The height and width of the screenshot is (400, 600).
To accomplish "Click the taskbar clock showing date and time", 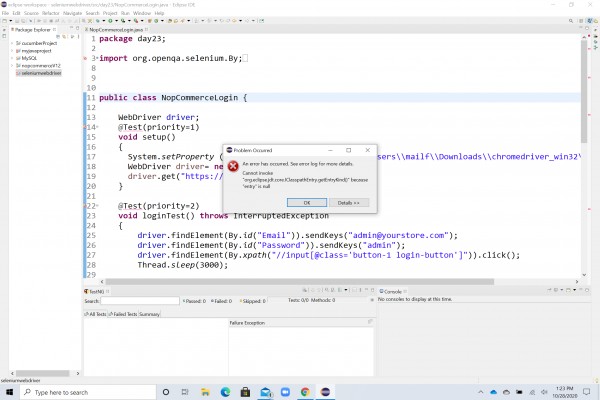I will 564,392.
